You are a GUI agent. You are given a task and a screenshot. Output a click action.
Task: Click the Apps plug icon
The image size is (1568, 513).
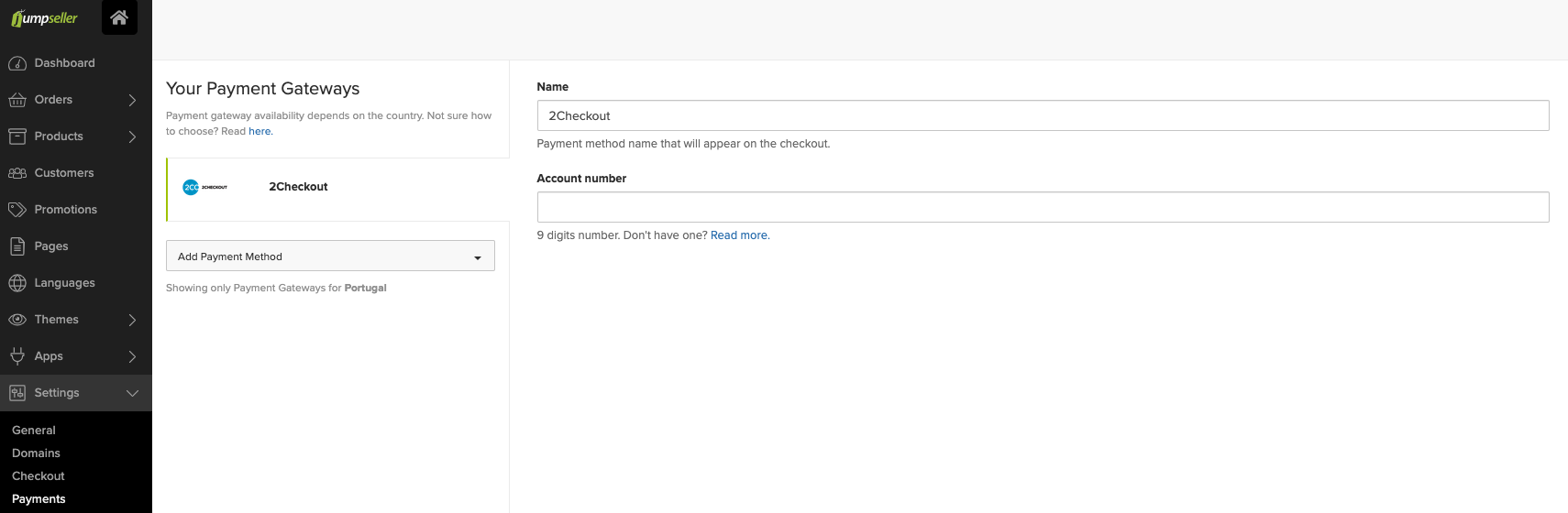pos(17,356)
